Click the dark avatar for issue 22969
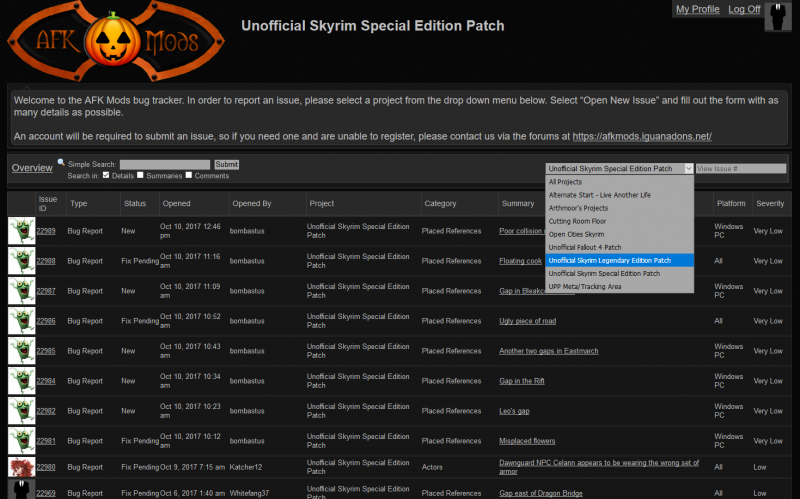 [x=21, y=489]
